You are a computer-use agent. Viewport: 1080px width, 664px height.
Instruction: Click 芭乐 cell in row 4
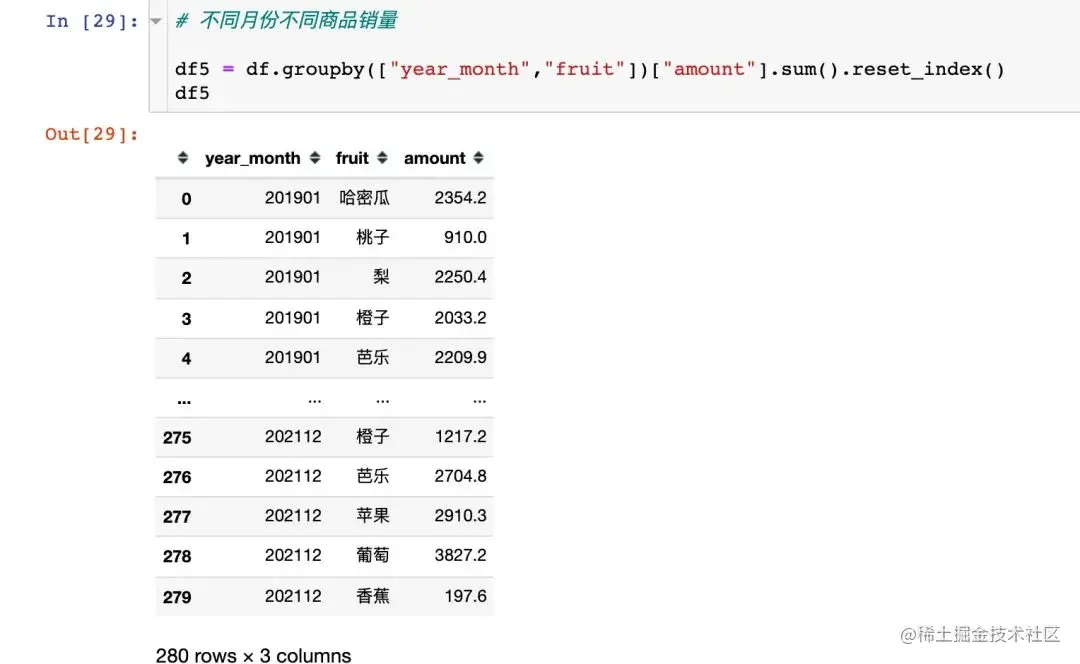pyautogui.click(x=373, y=357)
